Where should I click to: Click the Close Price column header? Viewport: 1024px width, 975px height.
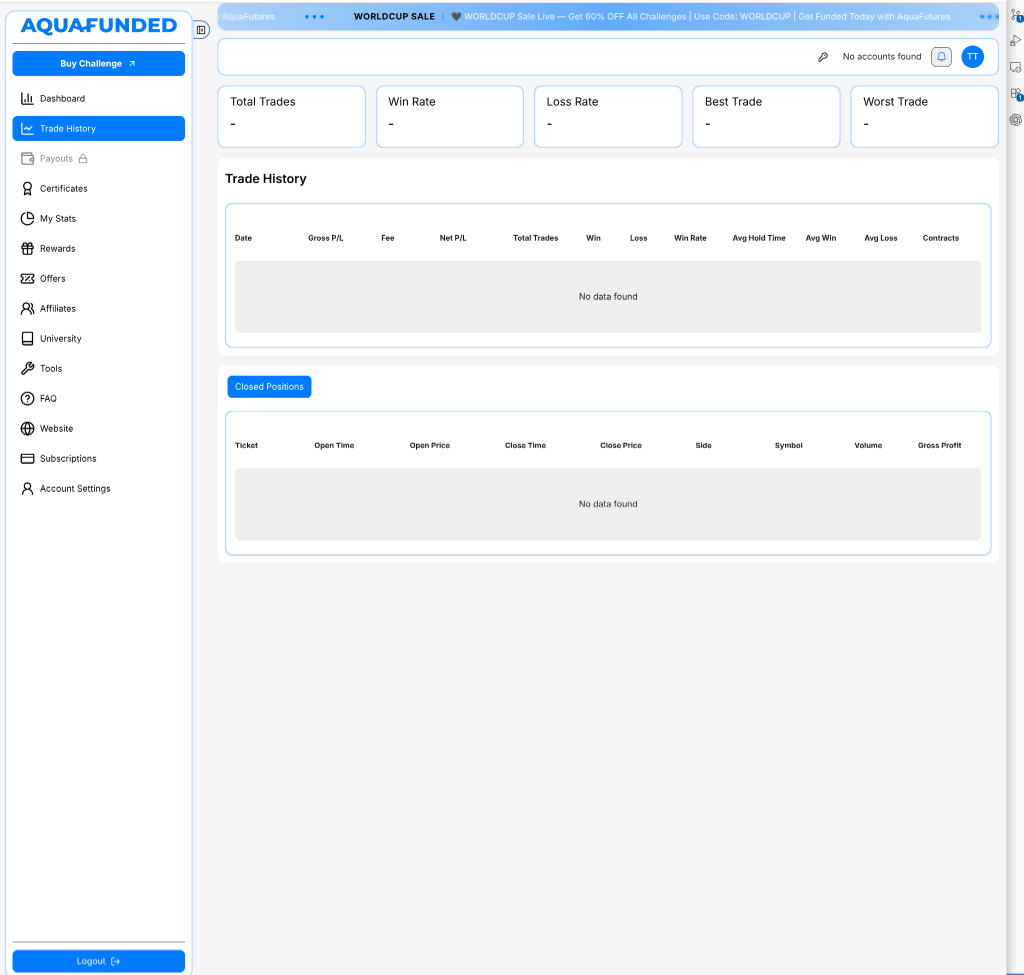point(621,445)
